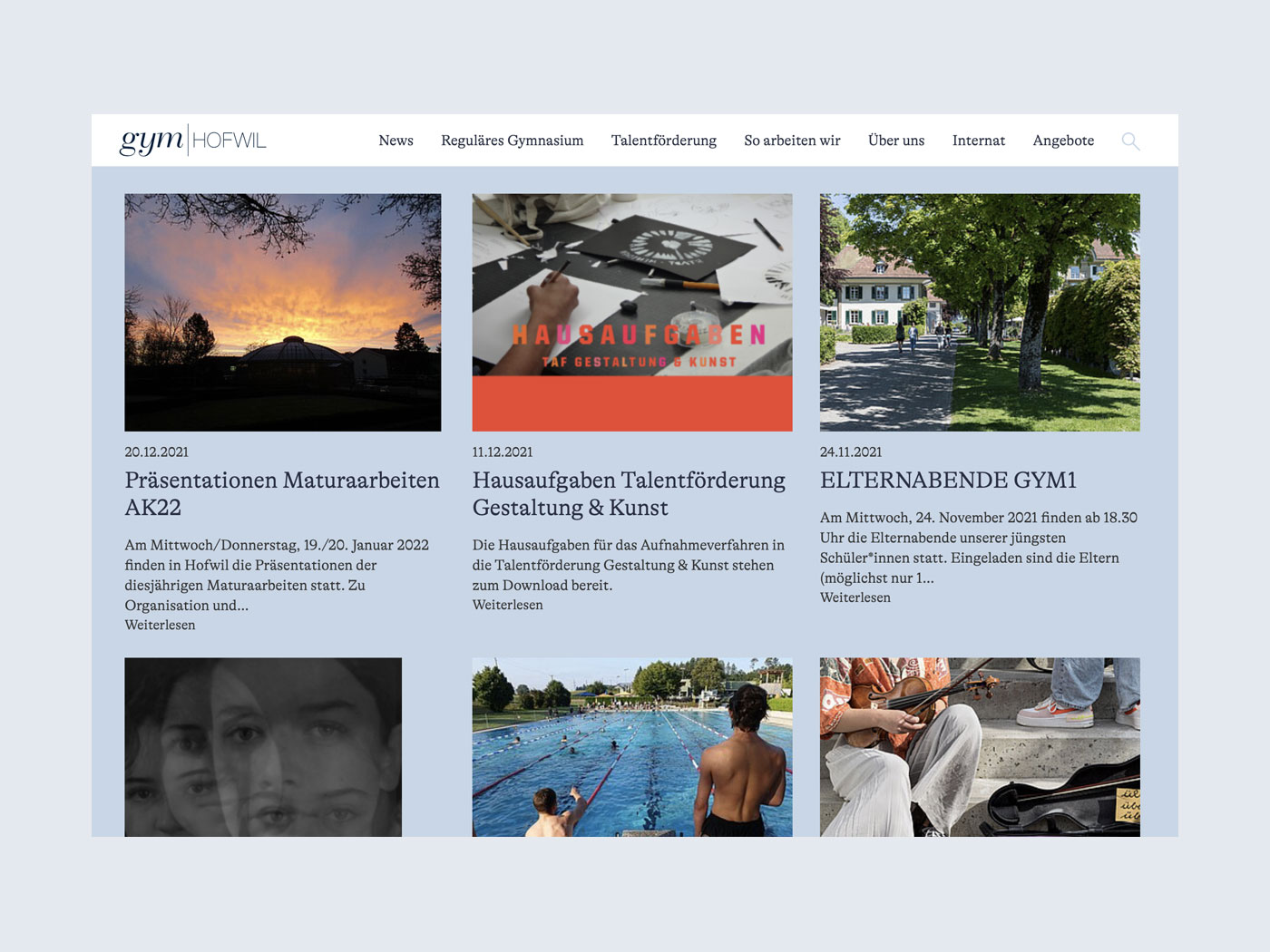Screen dimensions: 1270x952
Task: Click Weiterlesen under the Elternabende article
Action: 855,597
